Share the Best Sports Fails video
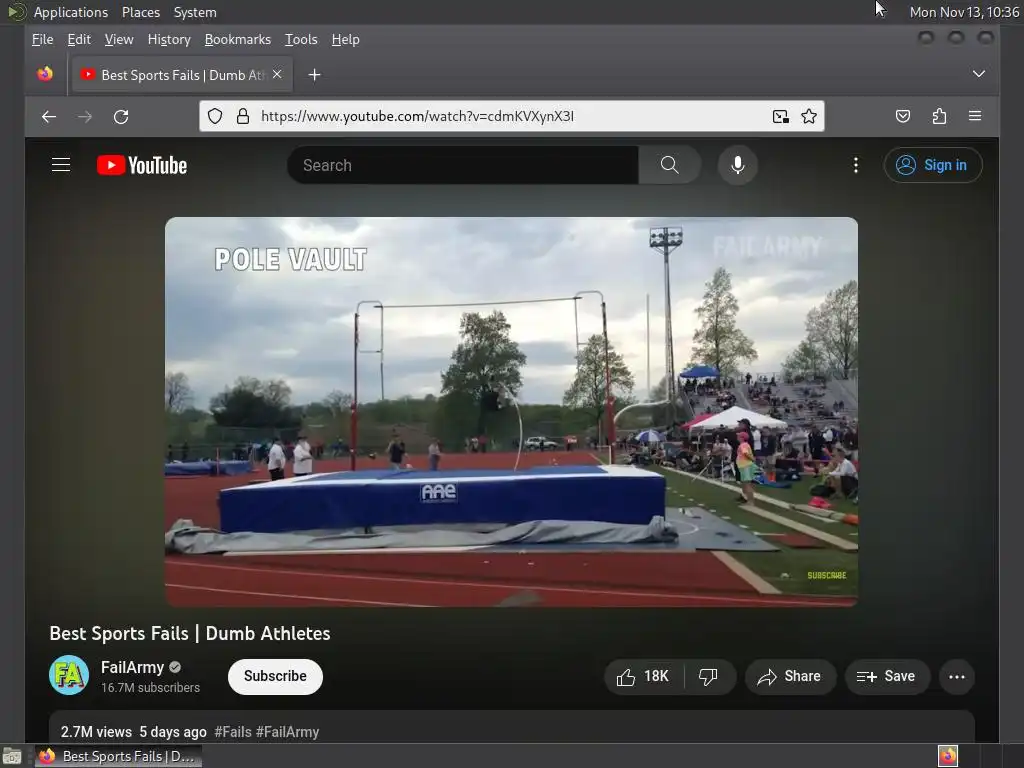The image size is (1024, 768). [x=790, y=677]
